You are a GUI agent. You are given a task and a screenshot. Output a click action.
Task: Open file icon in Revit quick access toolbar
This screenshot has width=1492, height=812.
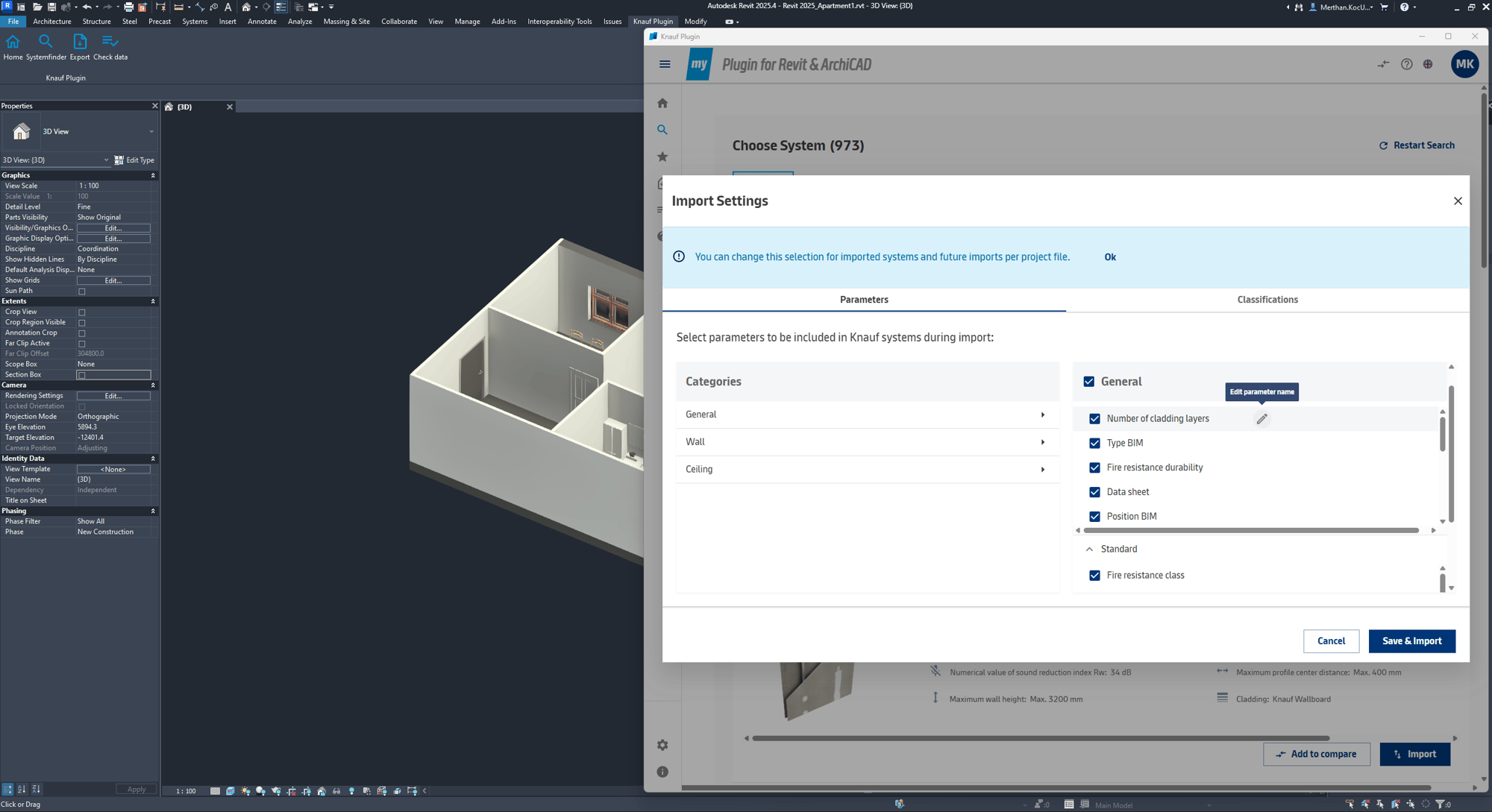(37, 7)
